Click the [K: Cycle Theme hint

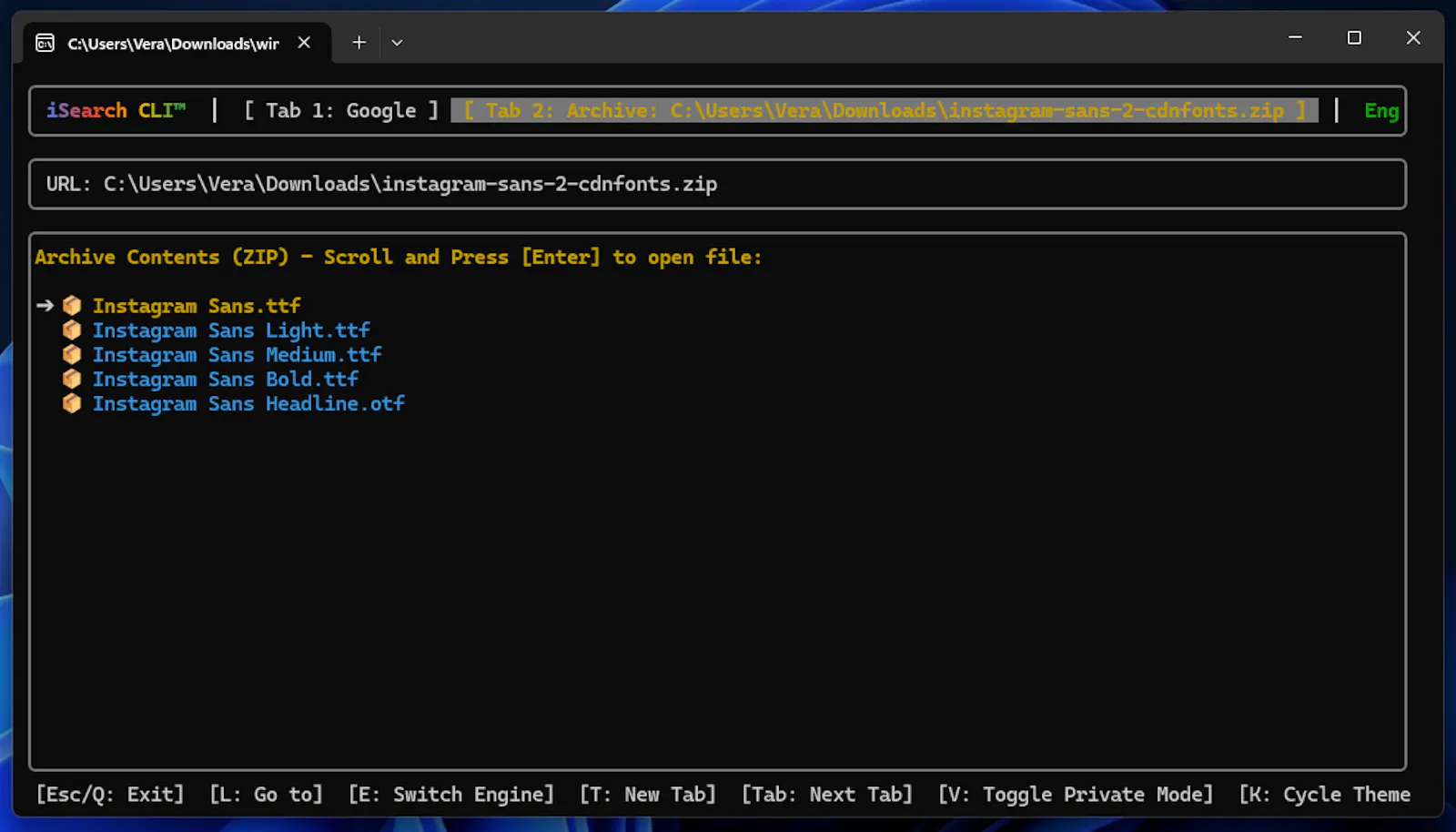(1325, 795)
